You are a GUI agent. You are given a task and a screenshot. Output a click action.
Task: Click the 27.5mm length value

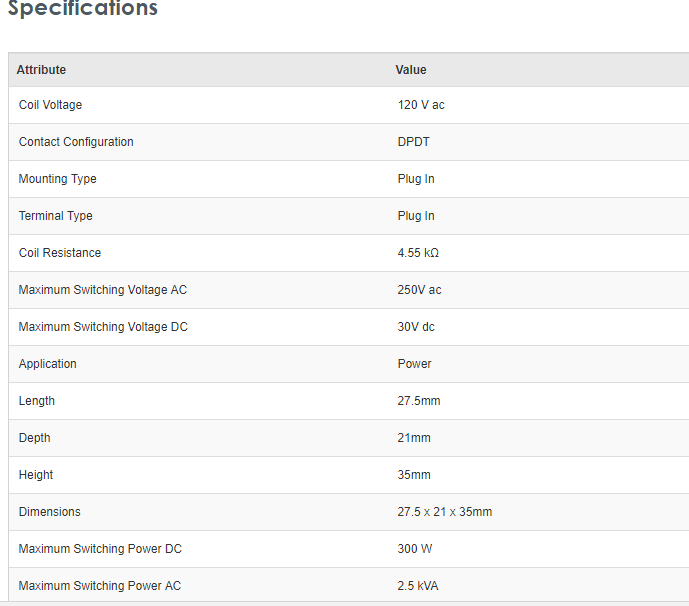tap(419, 401)
